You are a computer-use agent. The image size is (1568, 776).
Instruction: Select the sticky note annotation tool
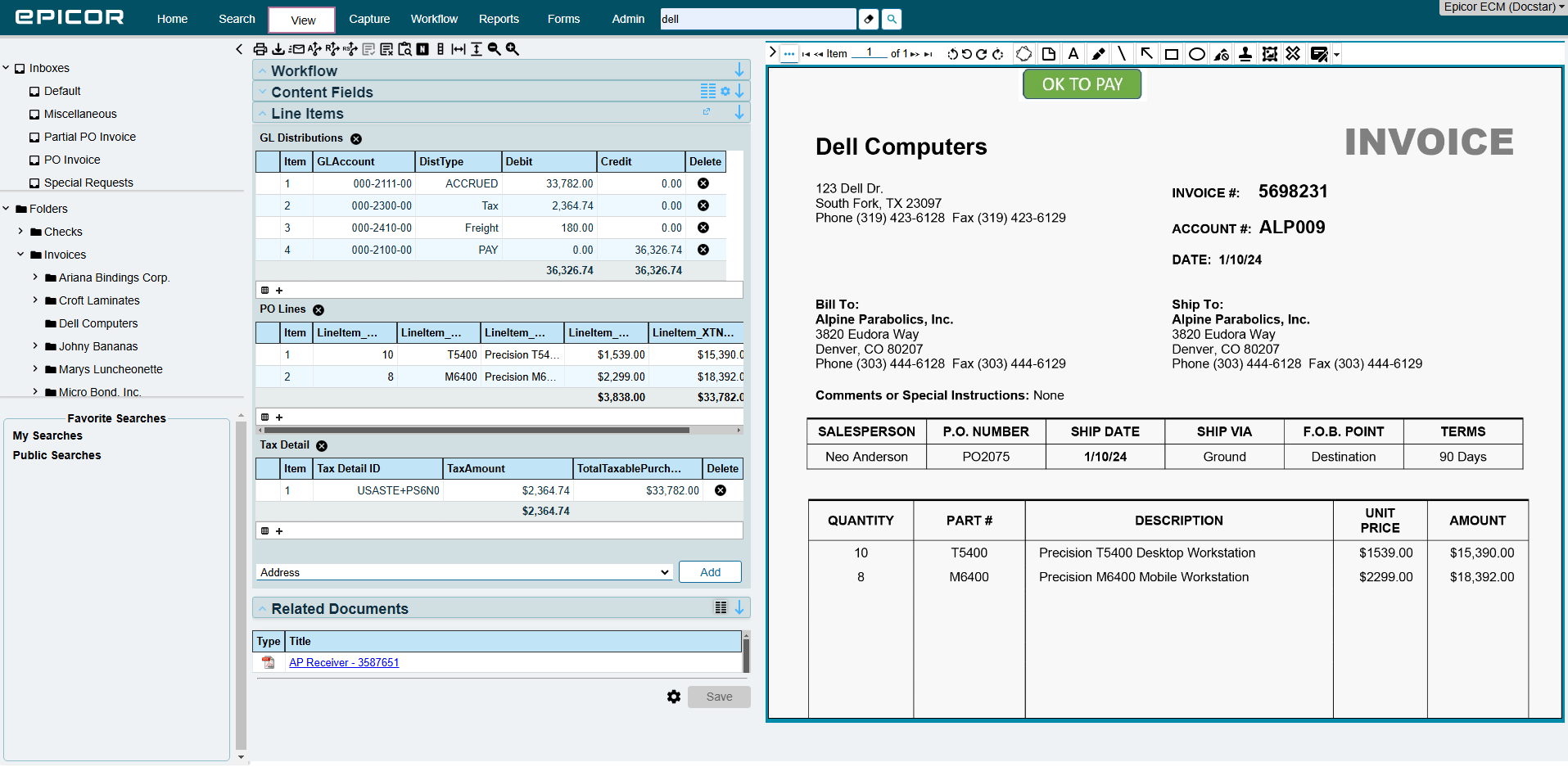click(x=1049, y=54)
